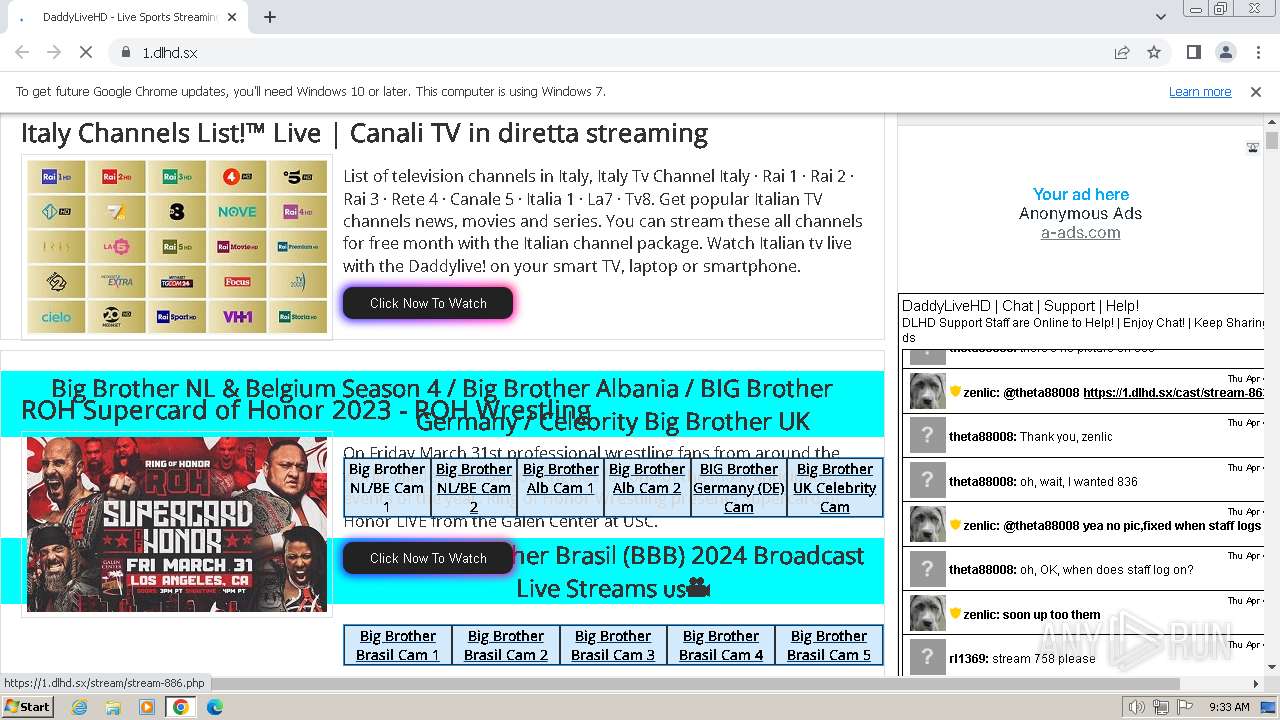
Task: Launch Microsoft Edge from taskbar
Action: click(x=215, y=707)
